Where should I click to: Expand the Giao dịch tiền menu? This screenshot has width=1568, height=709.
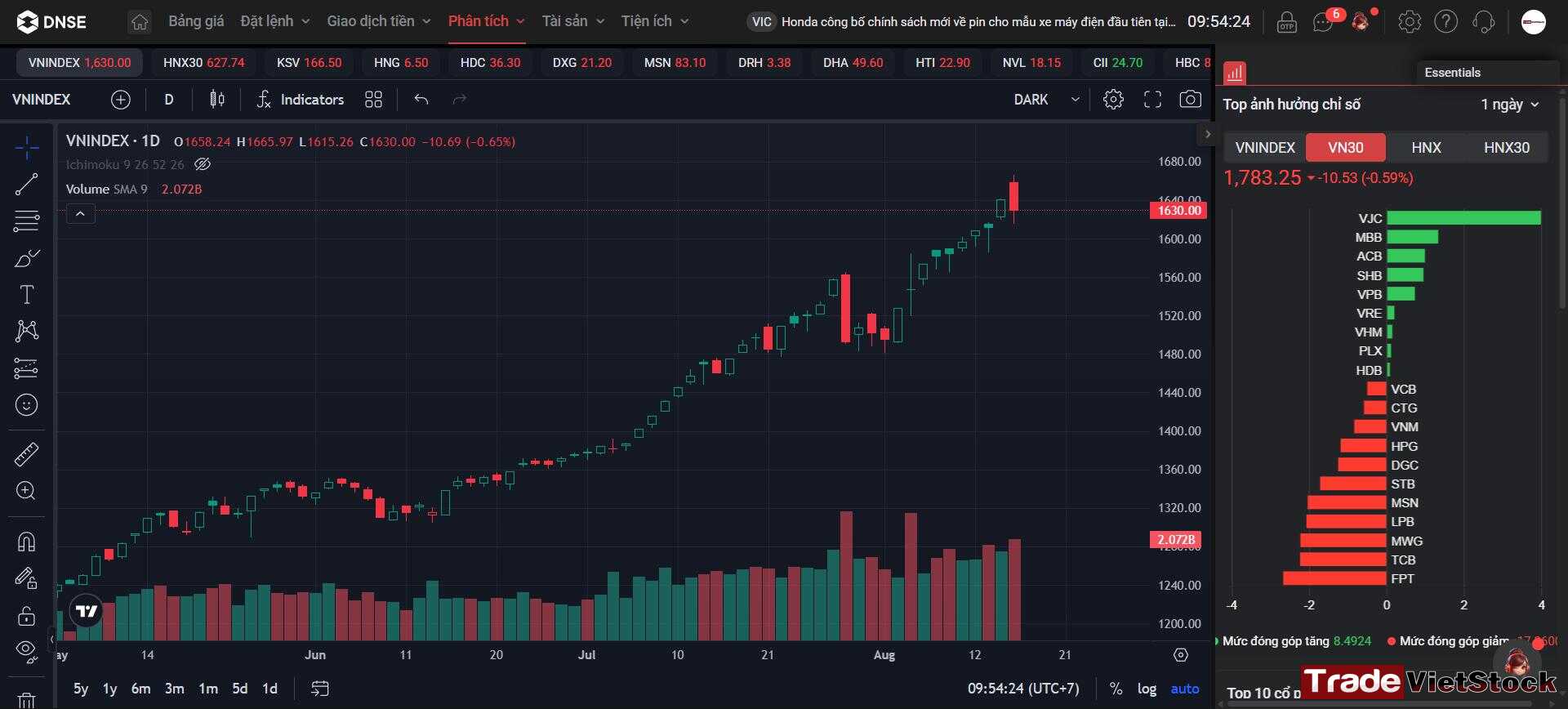[379, 21]
